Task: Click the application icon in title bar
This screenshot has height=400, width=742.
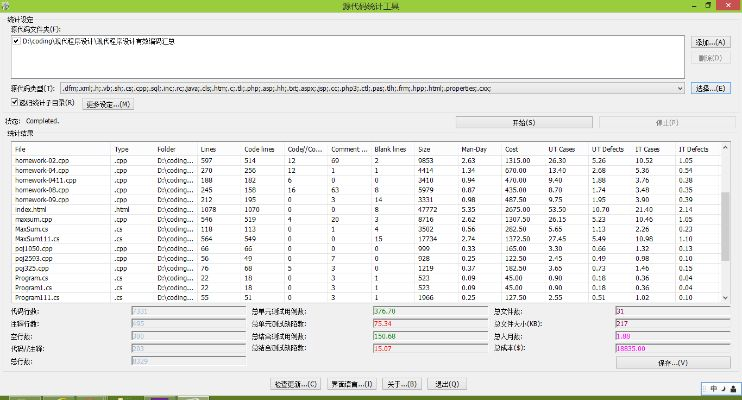Action: 6,6
